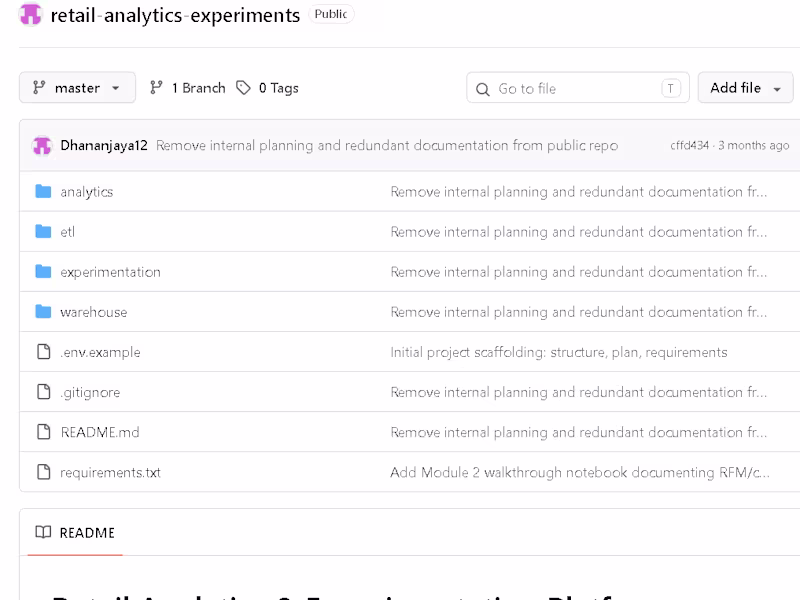Viewport: 800px width, 600px height.
Task: Open commit hash cffd434
Action: pos(689,145)
